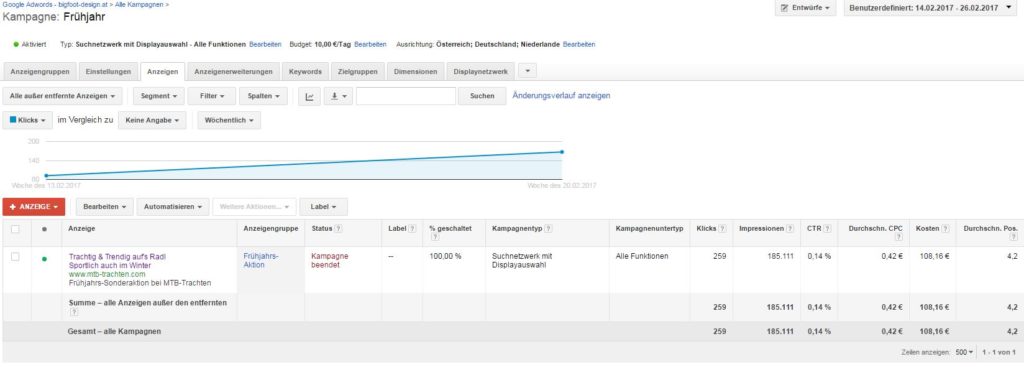Toggle the chart view icon
1024x367 pixels.
click(x=310, y=96)
